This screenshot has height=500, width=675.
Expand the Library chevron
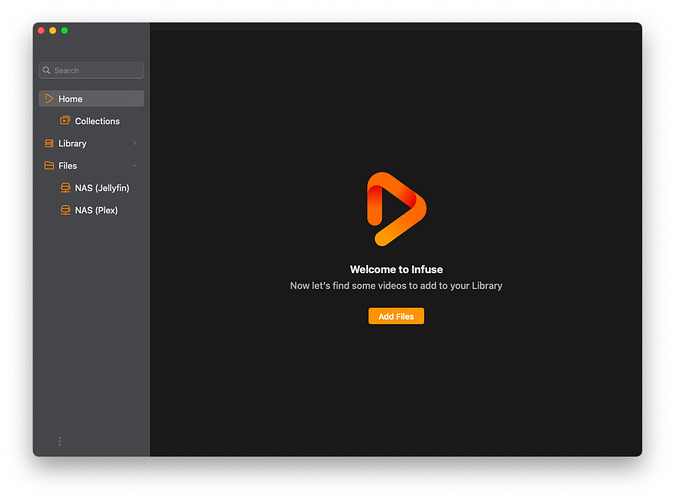tap(135, 143)
